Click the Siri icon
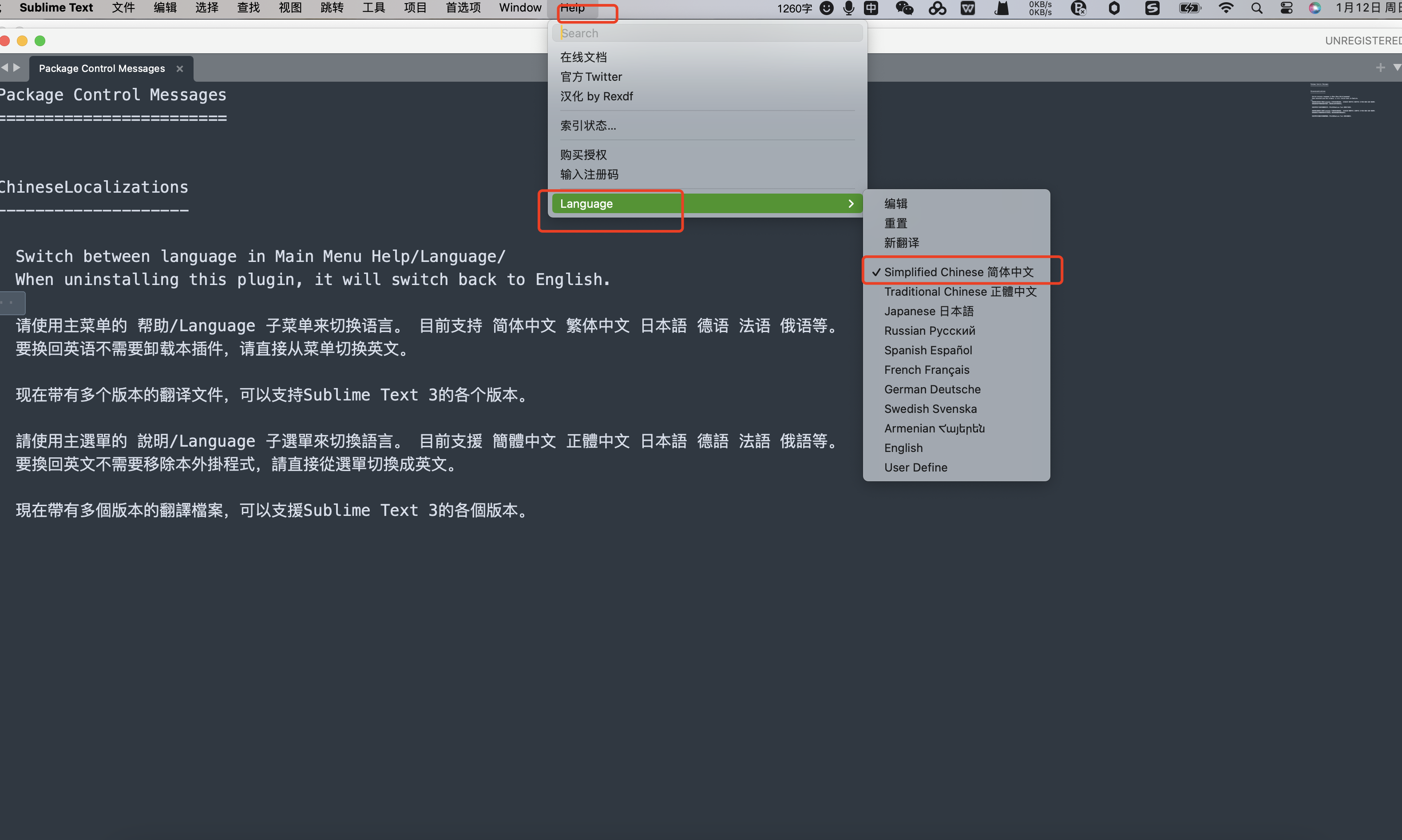The height and width of the screenshot is (840, 1402). [1314, 8]
